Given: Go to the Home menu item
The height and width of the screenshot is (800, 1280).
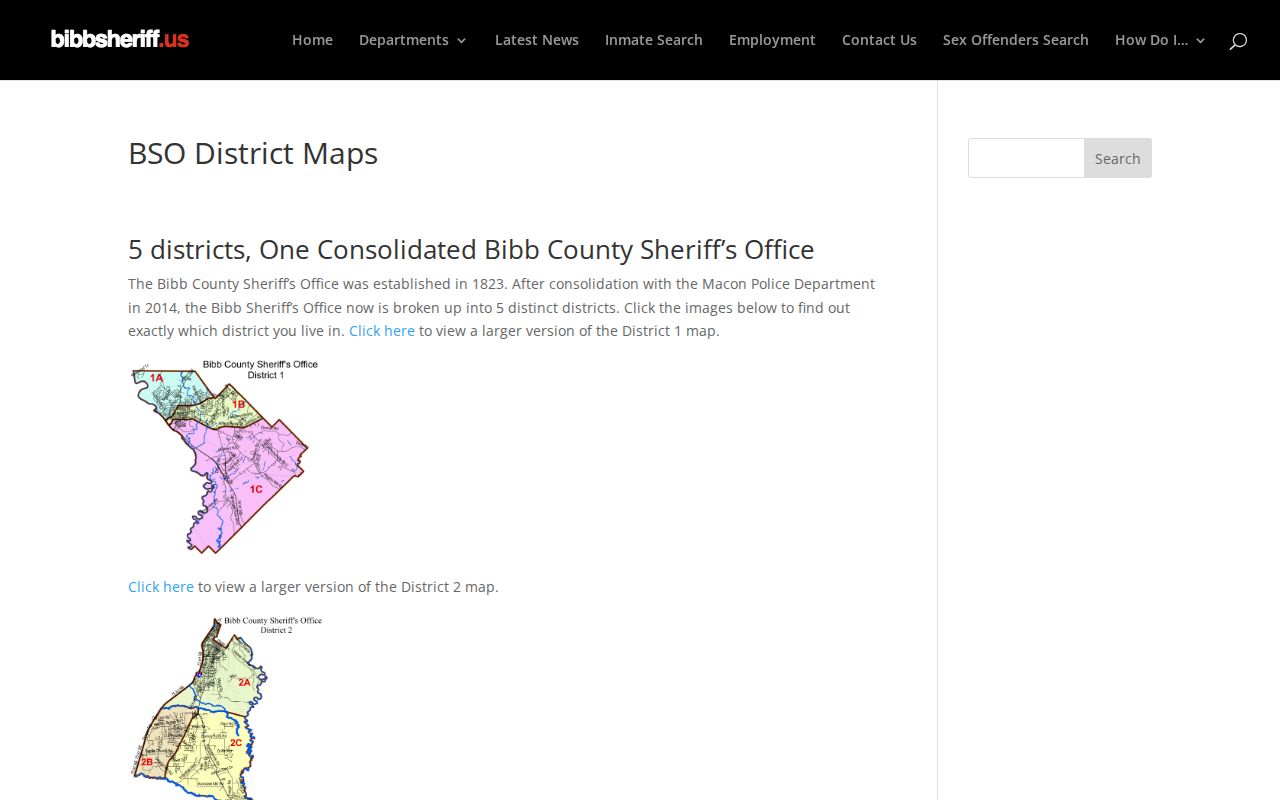Looking at the screenshot, I should pyautogui.click(x=312, y=40).
